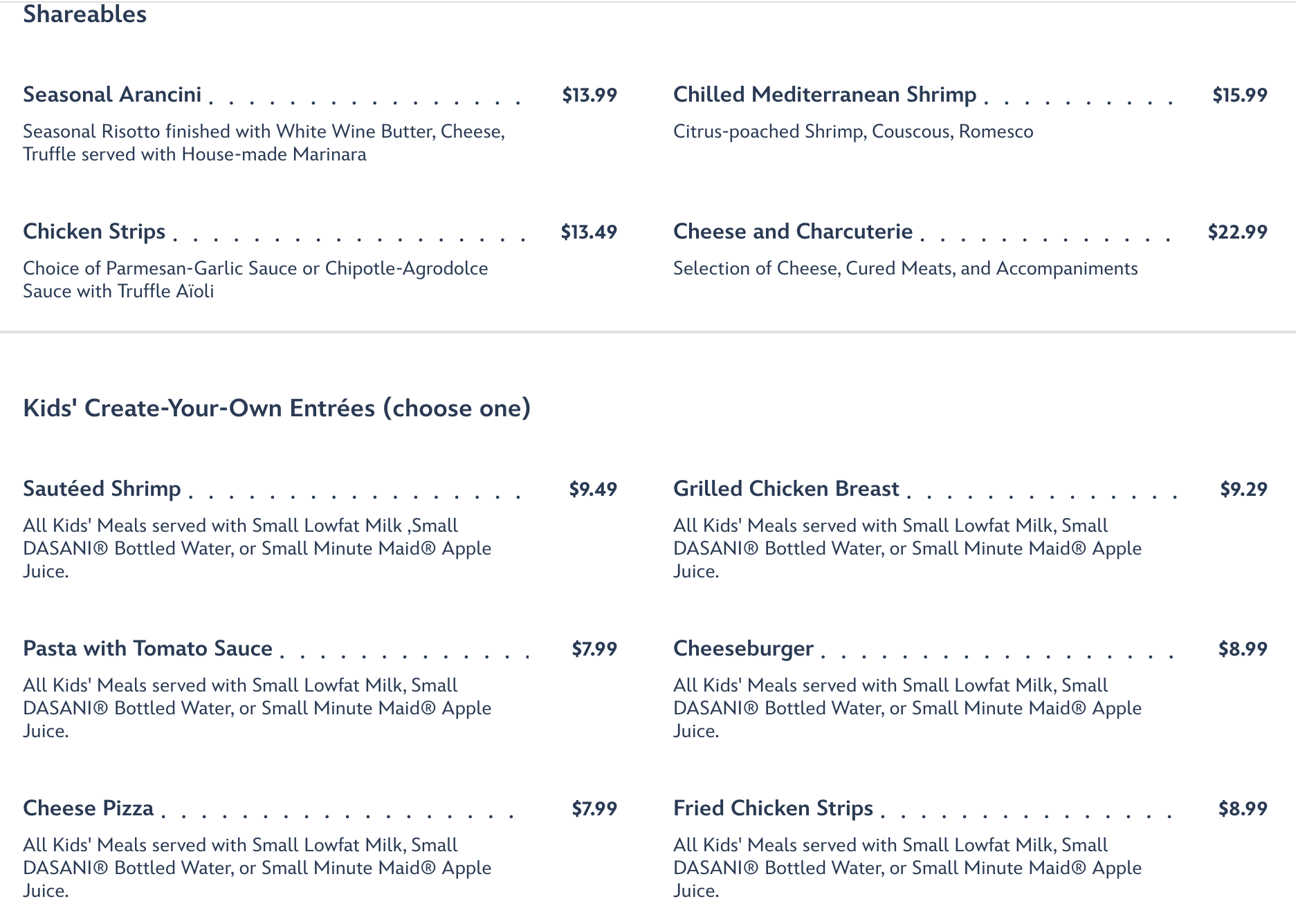Click the $9.49 Sautéed Shrimp price
The image size is (1316, 899).
pyautogui.click(x=592, y=490)
